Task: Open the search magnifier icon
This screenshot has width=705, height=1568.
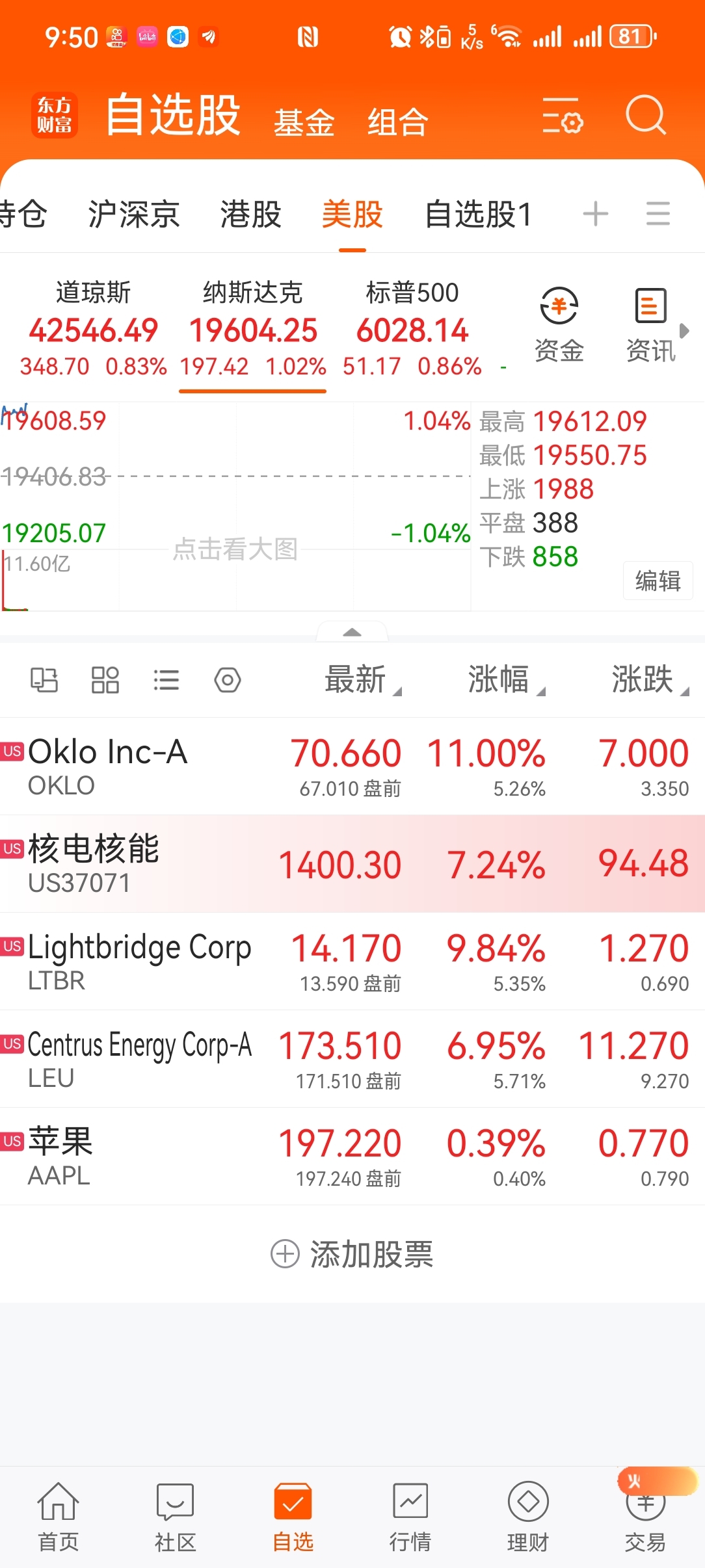Action: click(646, 115)
